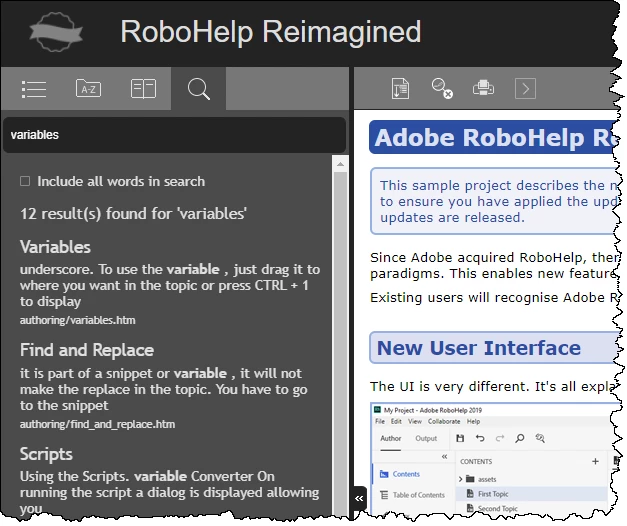Open the A-Z Index pane icon
627x526 pixels.
[88, 88]
